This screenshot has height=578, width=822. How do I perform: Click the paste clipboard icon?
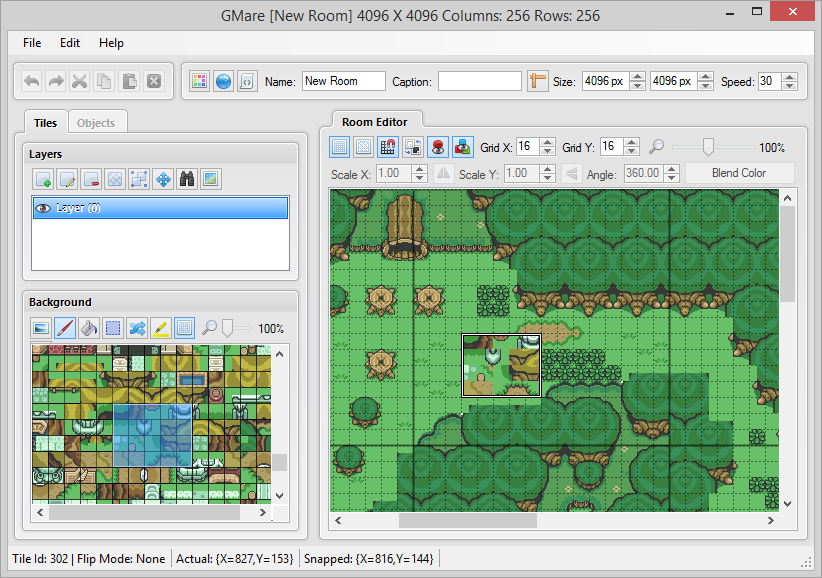(x=129, y=81)
